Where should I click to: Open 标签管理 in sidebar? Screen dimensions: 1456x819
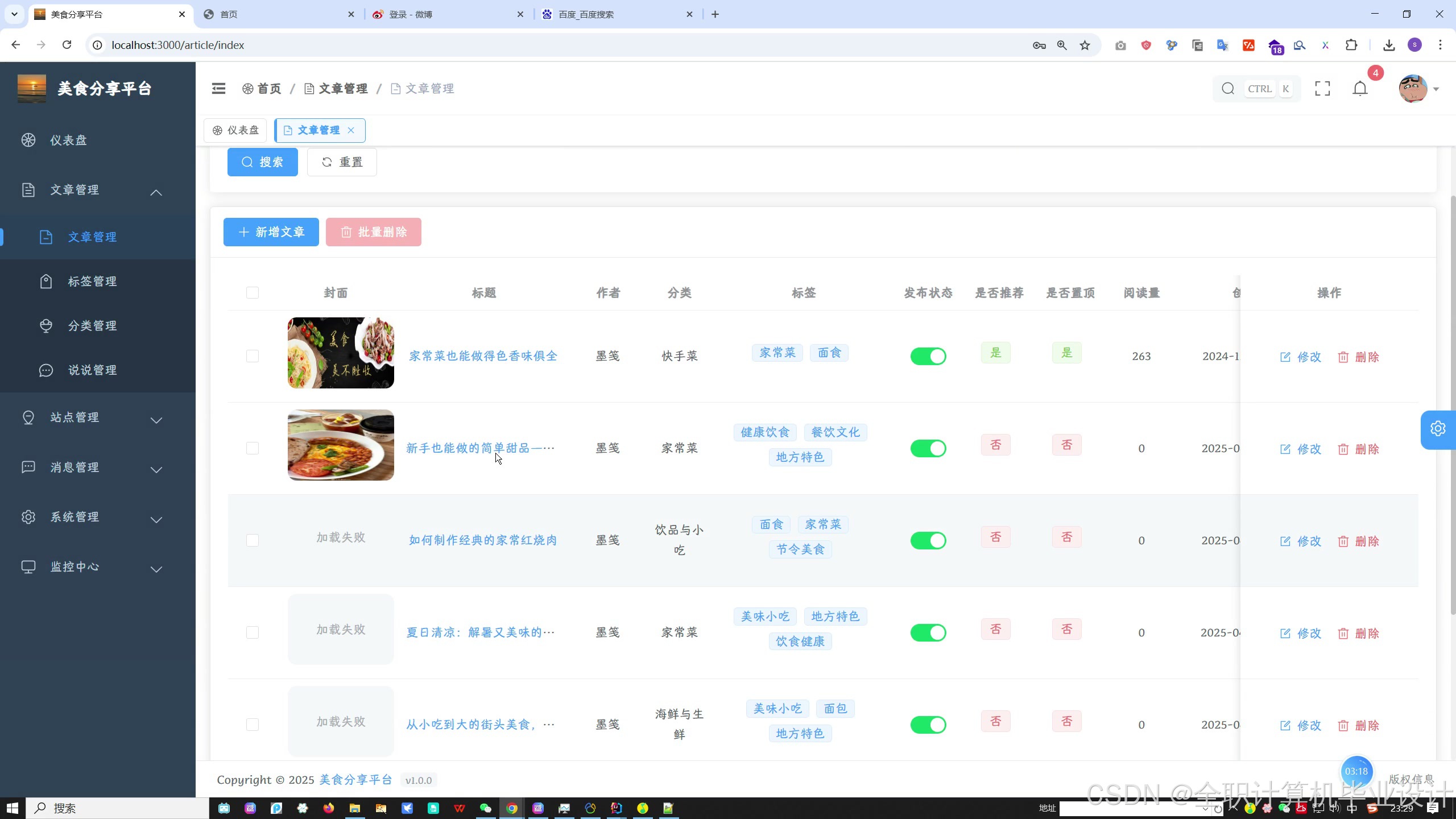point(92,282)
